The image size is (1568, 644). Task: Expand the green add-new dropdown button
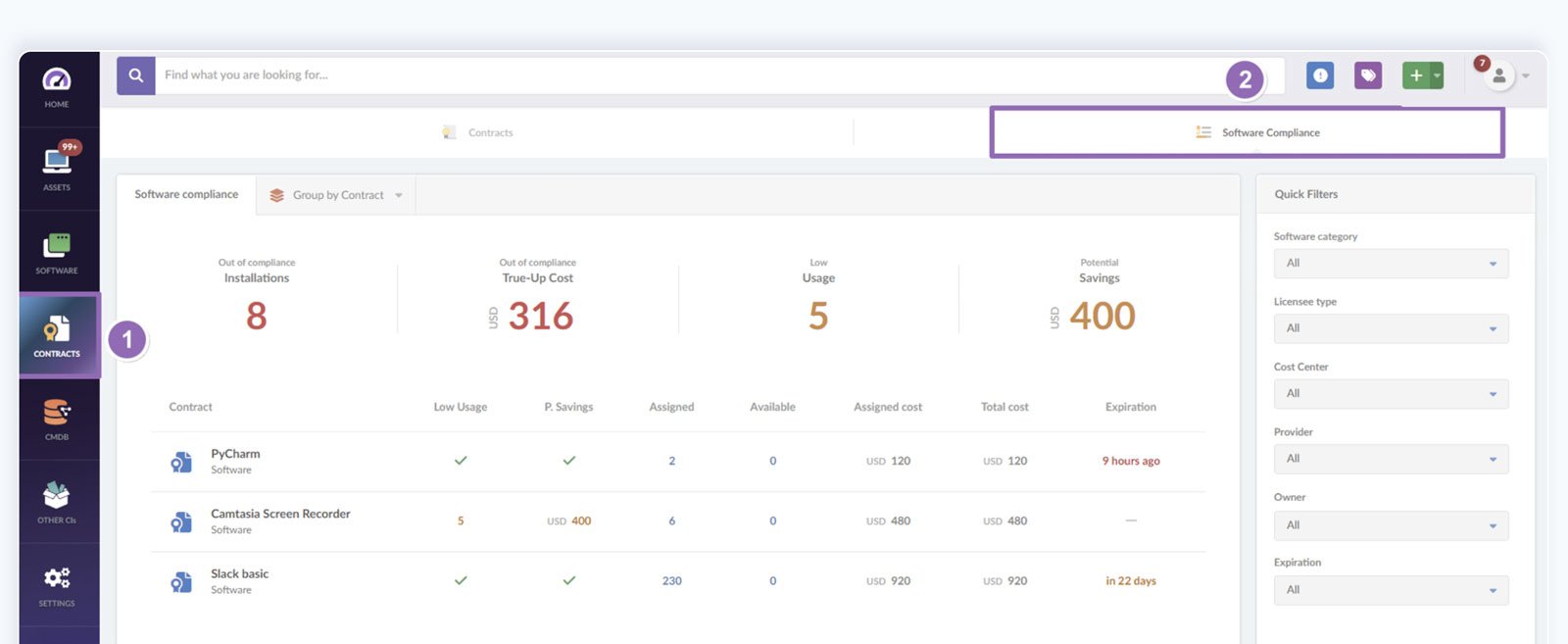(x=1437, y=75)
